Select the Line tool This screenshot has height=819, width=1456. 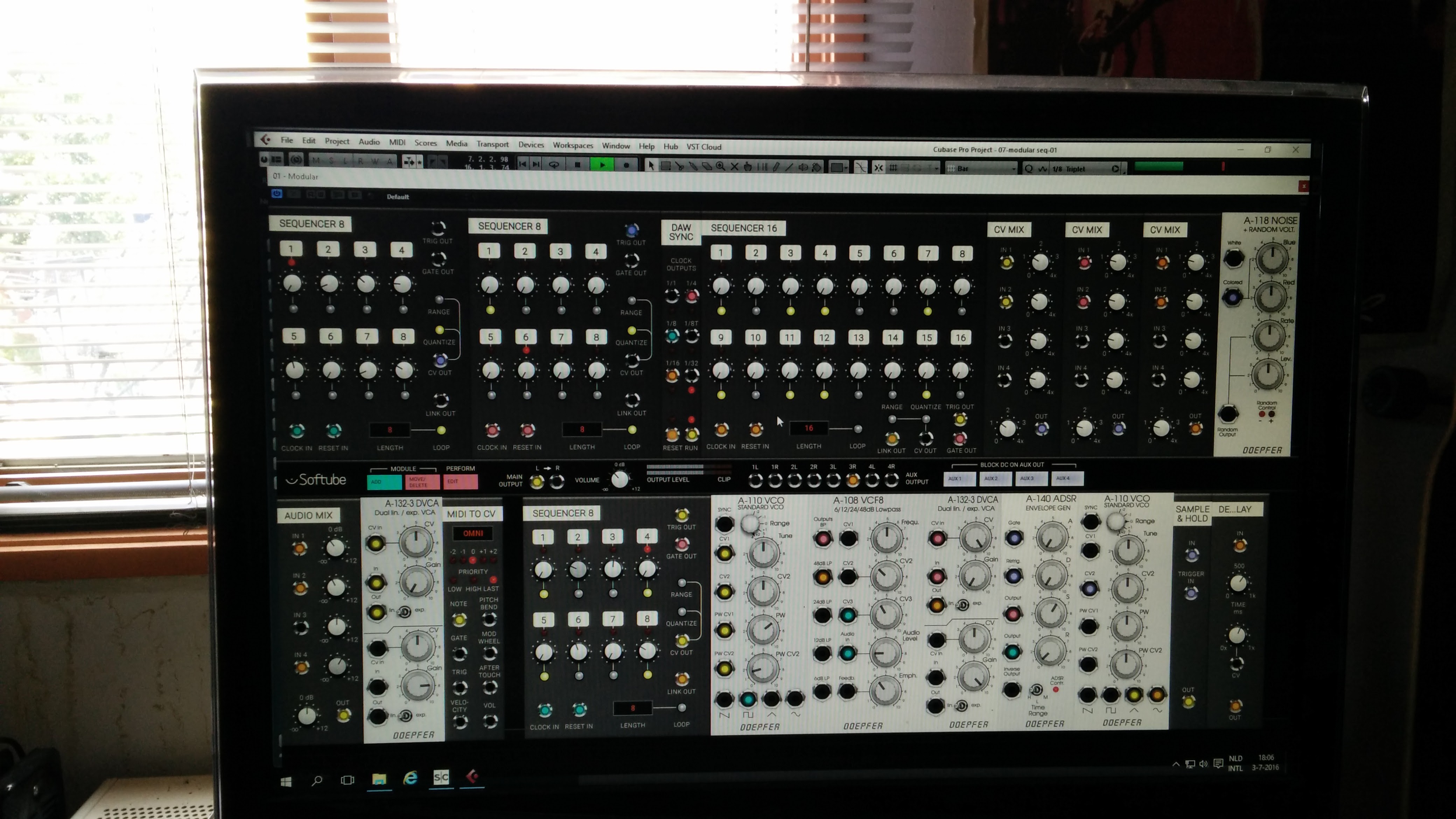coord(789,167)
